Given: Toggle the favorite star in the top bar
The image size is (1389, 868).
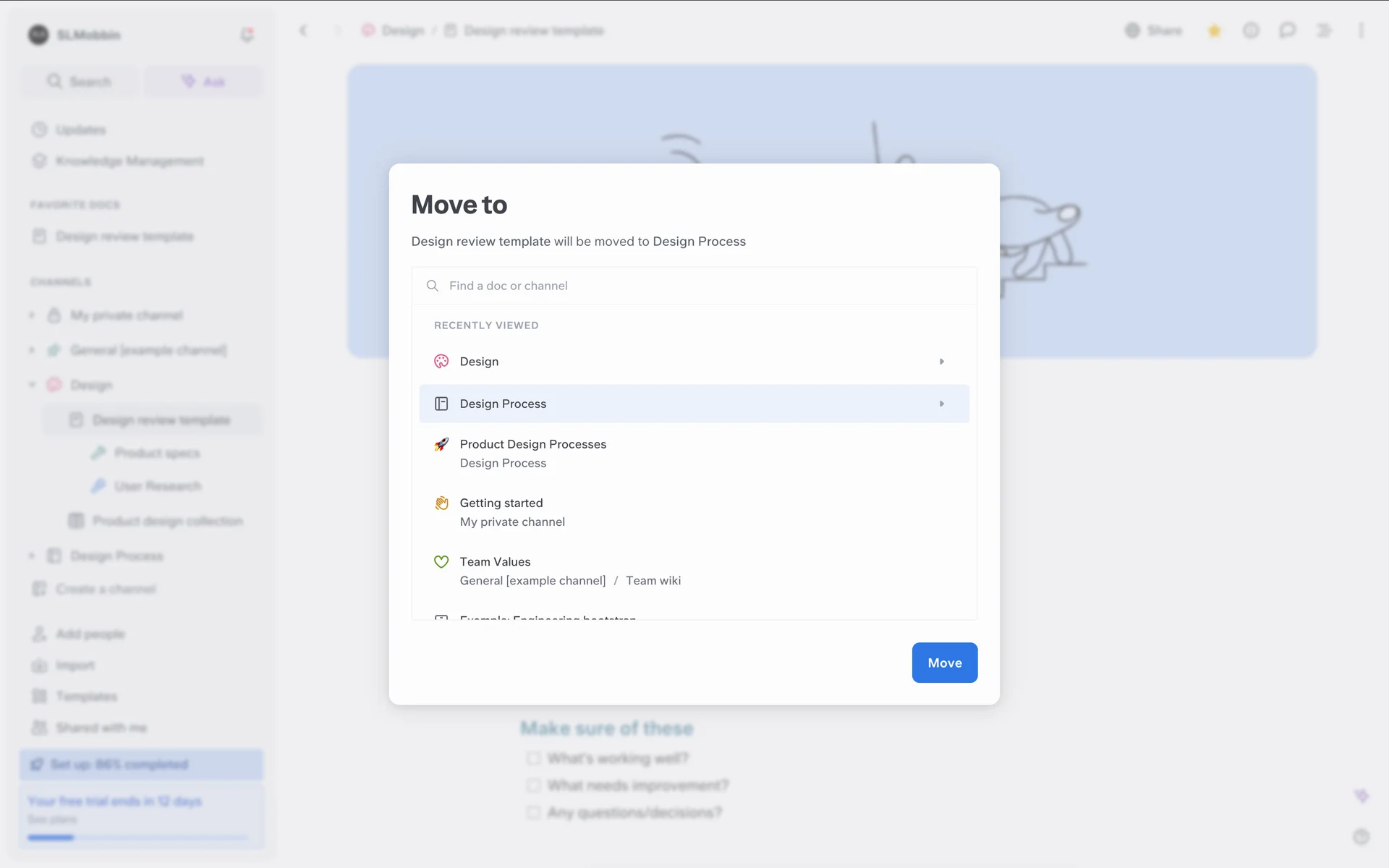Looking at the screenshot, I should coord(1215,30).
